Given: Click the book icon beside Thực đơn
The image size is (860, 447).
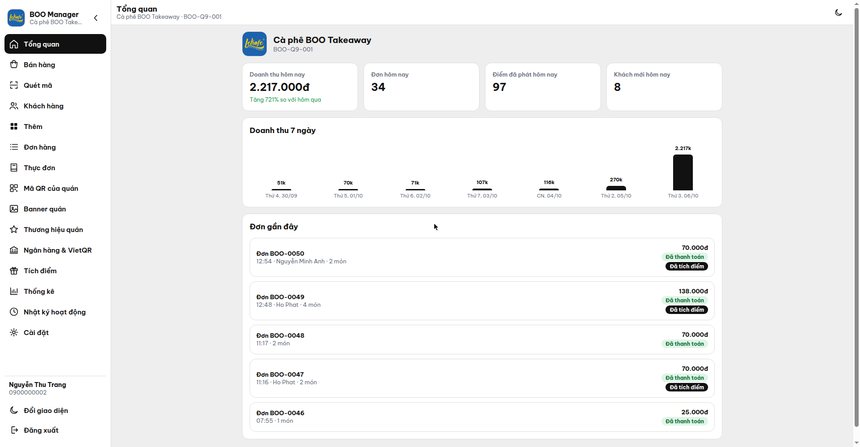Looking at the screenshot, I should (x=14, y=167).
